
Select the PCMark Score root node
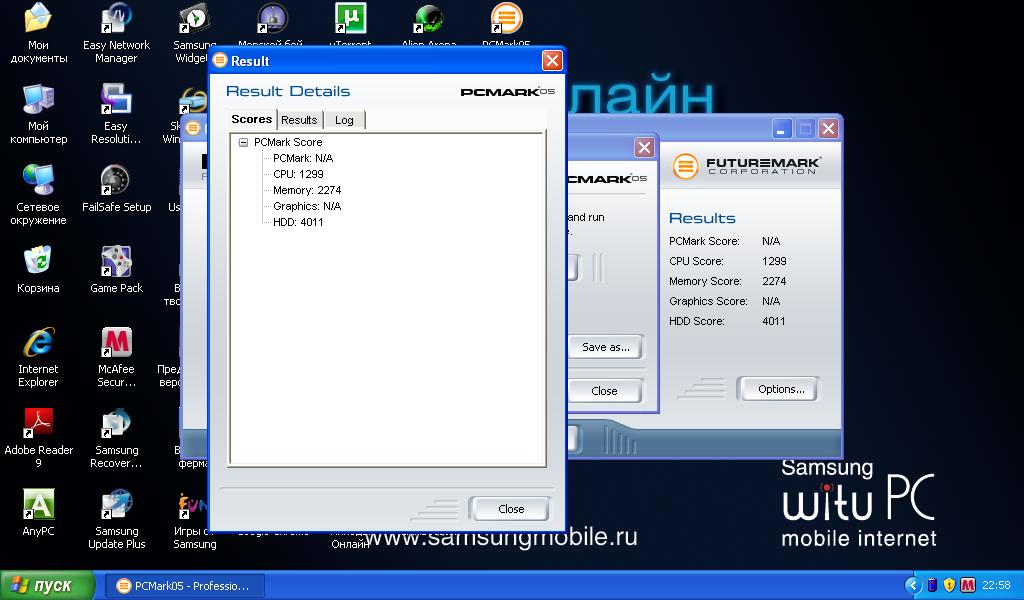point(288,142)
